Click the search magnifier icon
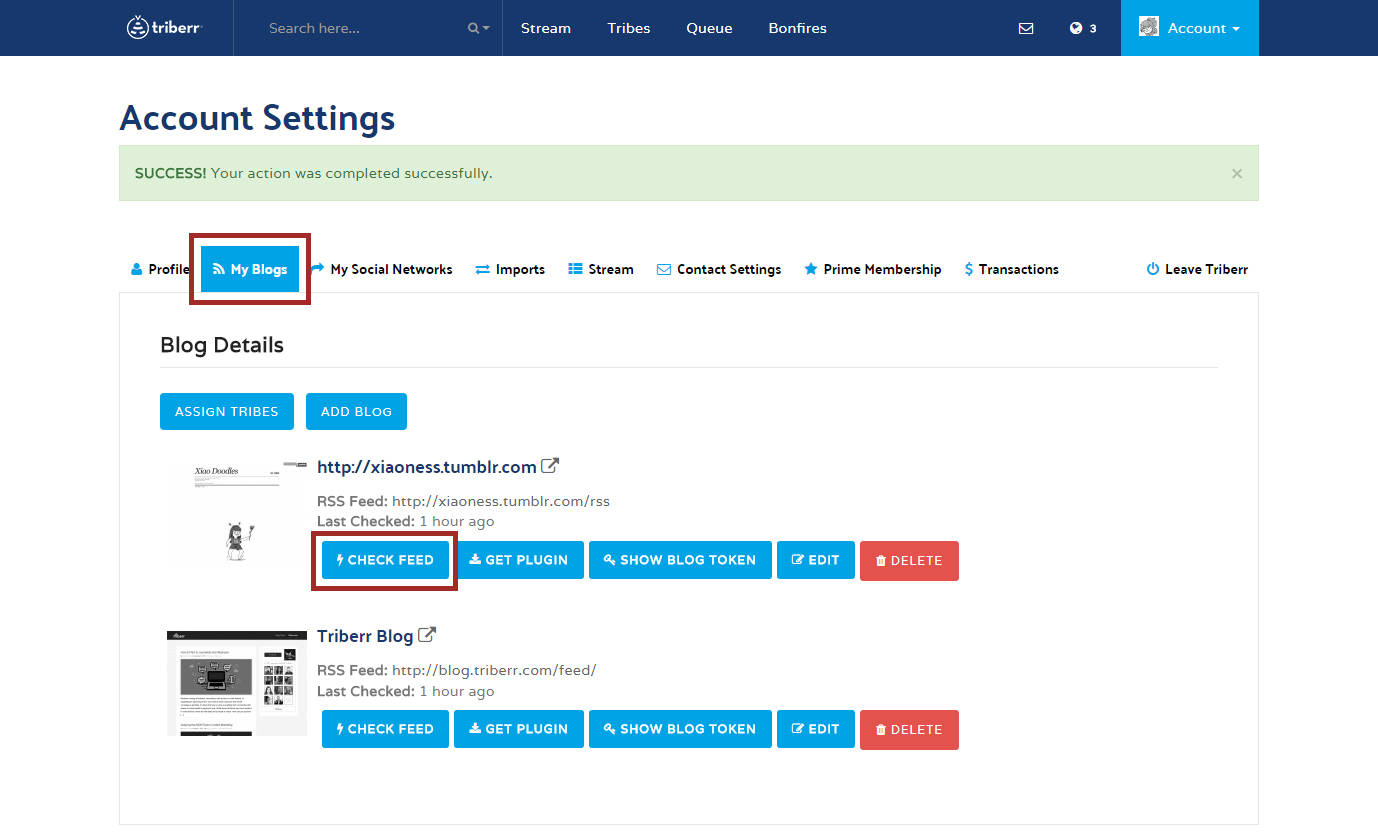This screenshot has height=834, width=1378. pyautogui.click(x=475, y=28)
